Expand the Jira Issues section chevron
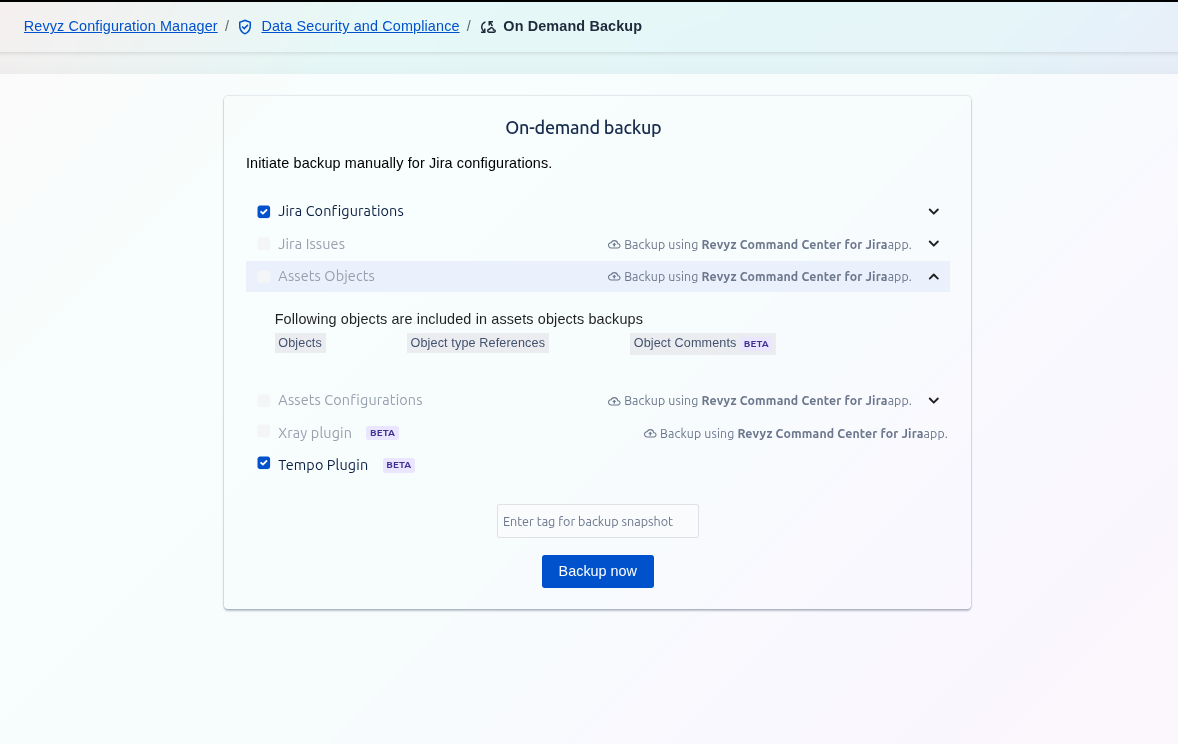The image size is (1178, 744). point(933,244)
